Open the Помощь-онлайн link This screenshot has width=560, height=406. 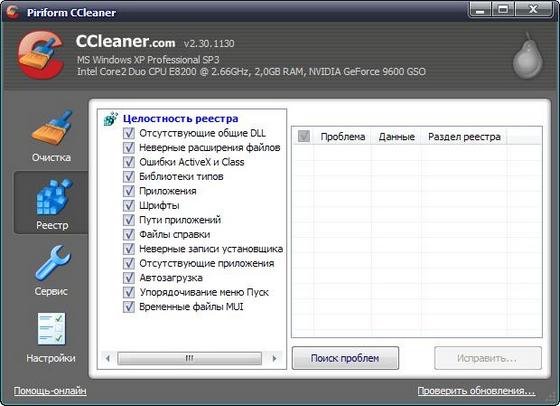point(50,391)
